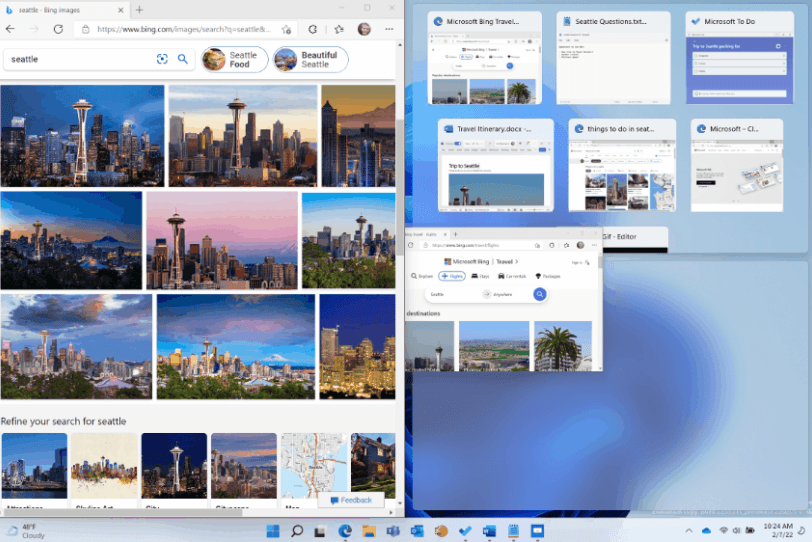
Task: Select Packages tab in Bing Travel window
Action: tap(547, 276)
